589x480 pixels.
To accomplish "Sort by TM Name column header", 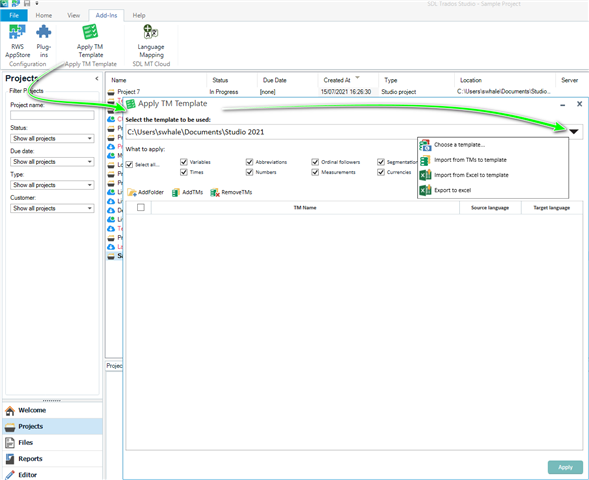I will (x=305, y=208).
